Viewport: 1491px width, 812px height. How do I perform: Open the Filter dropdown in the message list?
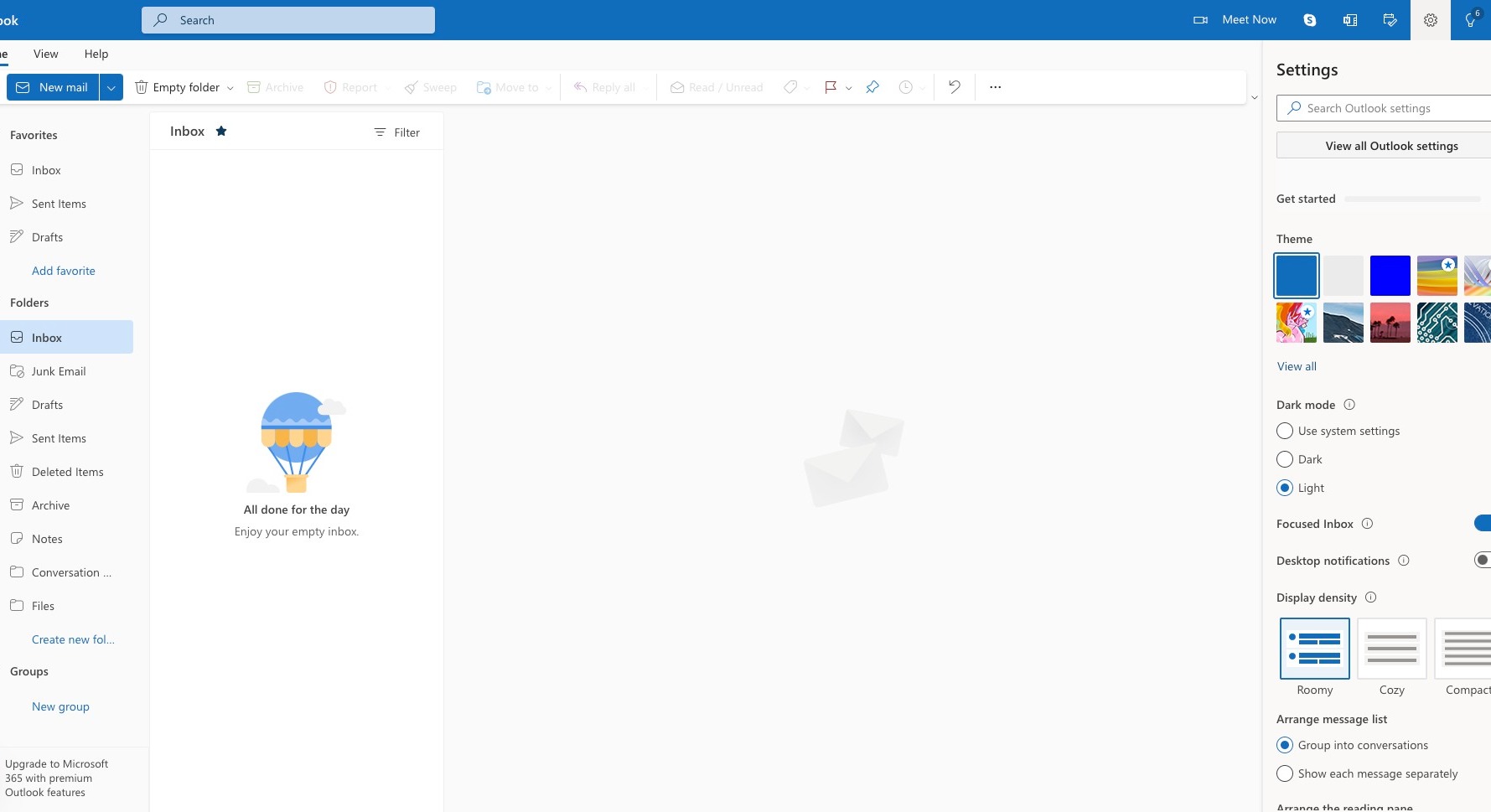coord(397,132)
